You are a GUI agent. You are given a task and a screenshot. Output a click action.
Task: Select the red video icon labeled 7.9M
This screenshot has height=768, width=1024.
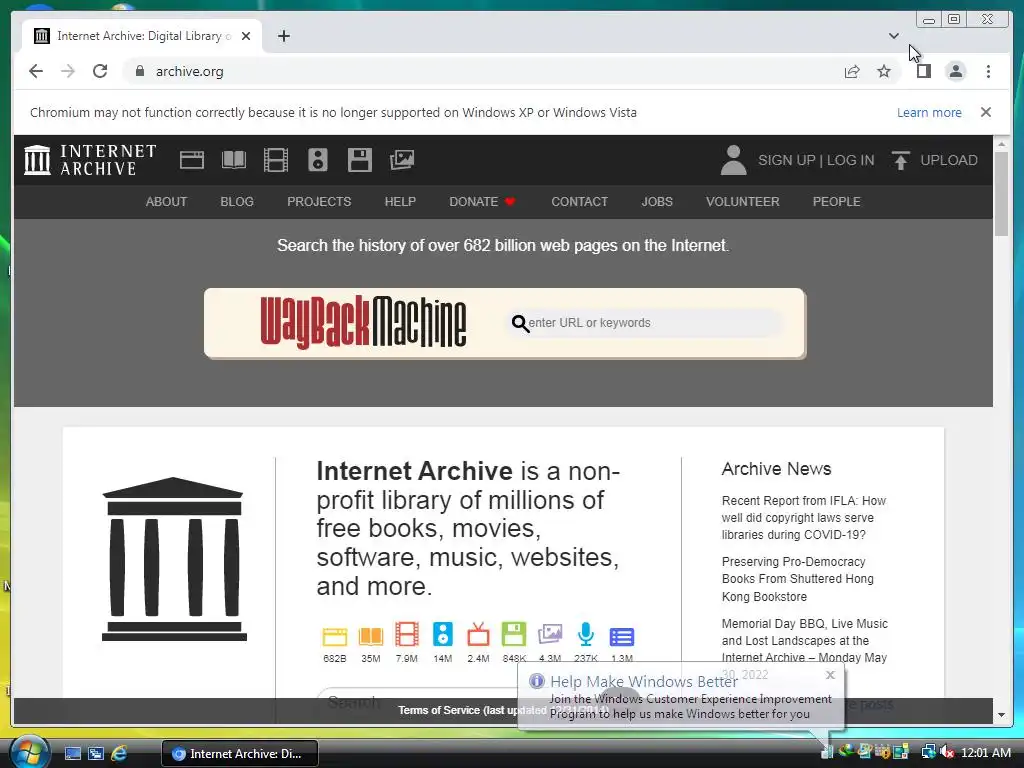(406, 634)
